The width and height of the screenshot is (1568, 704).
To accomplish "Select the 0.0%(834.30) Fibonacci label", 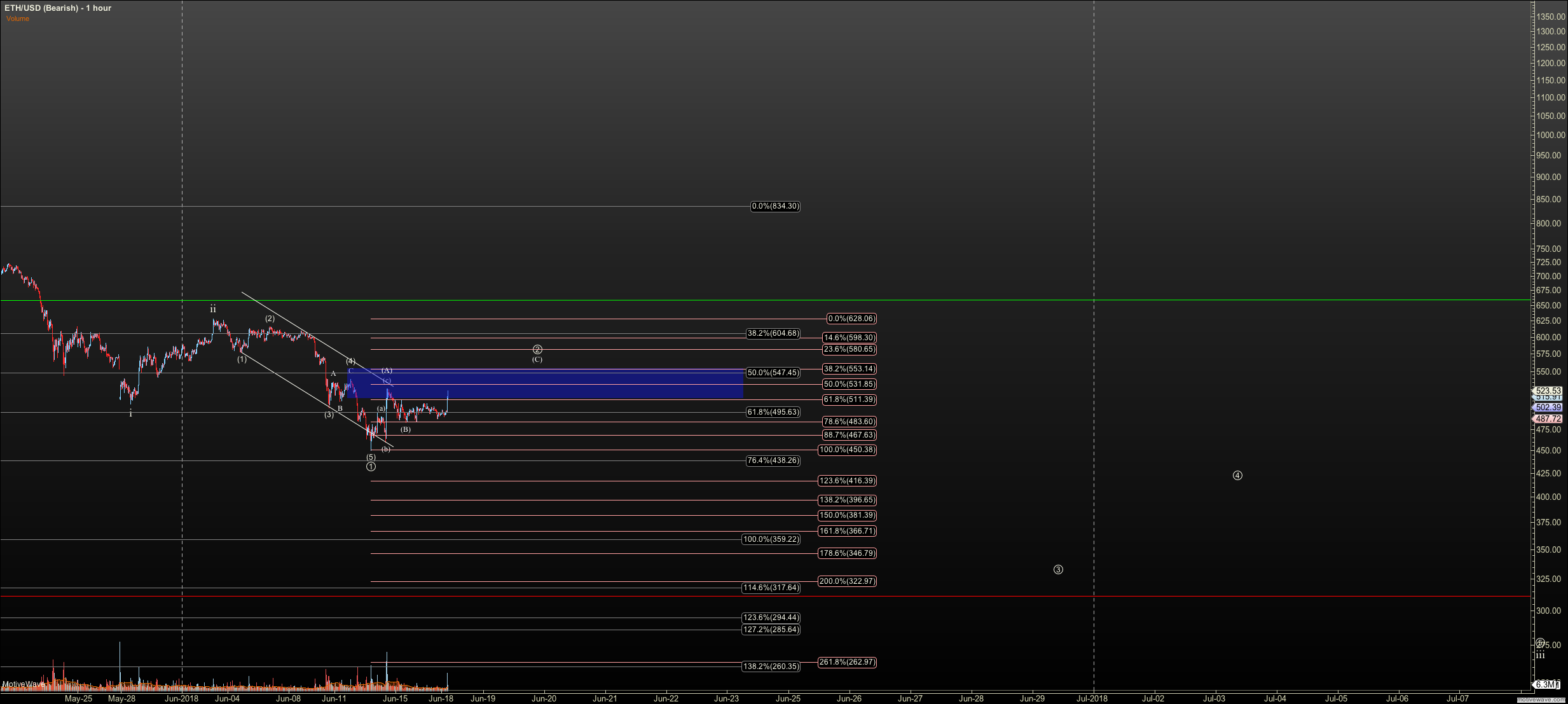I will point(775,206).
